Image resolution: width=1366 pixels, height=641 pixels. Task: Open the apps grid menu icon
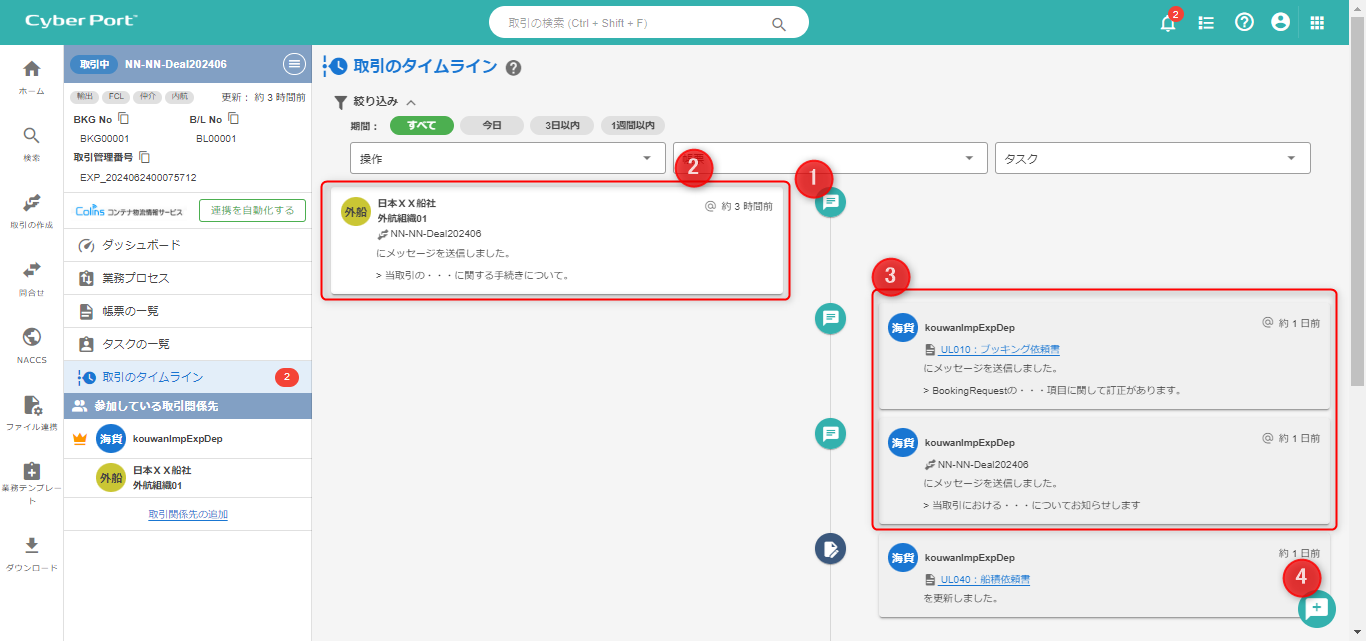click(1317, 22)
